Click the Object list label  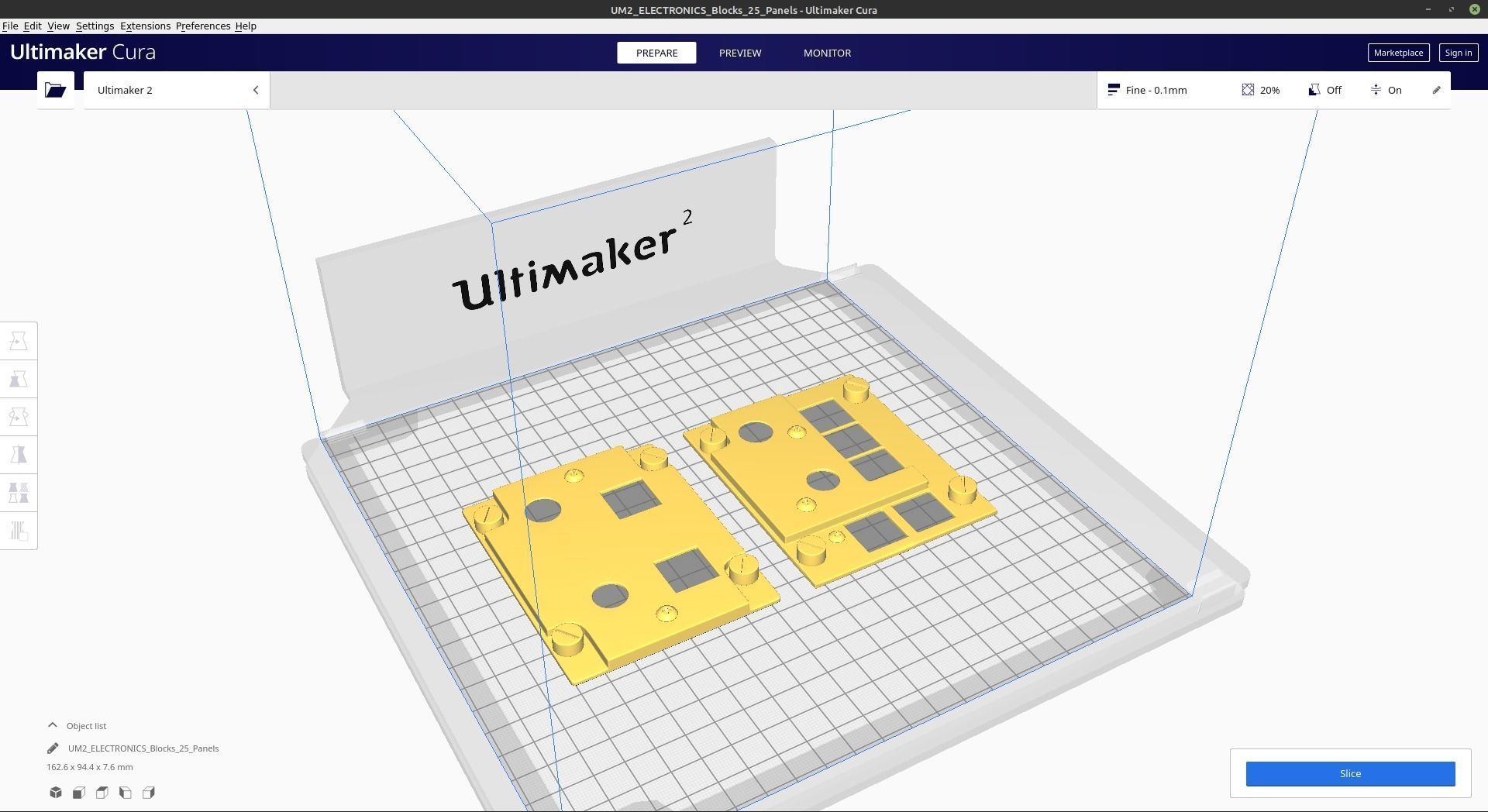point(86,726)
